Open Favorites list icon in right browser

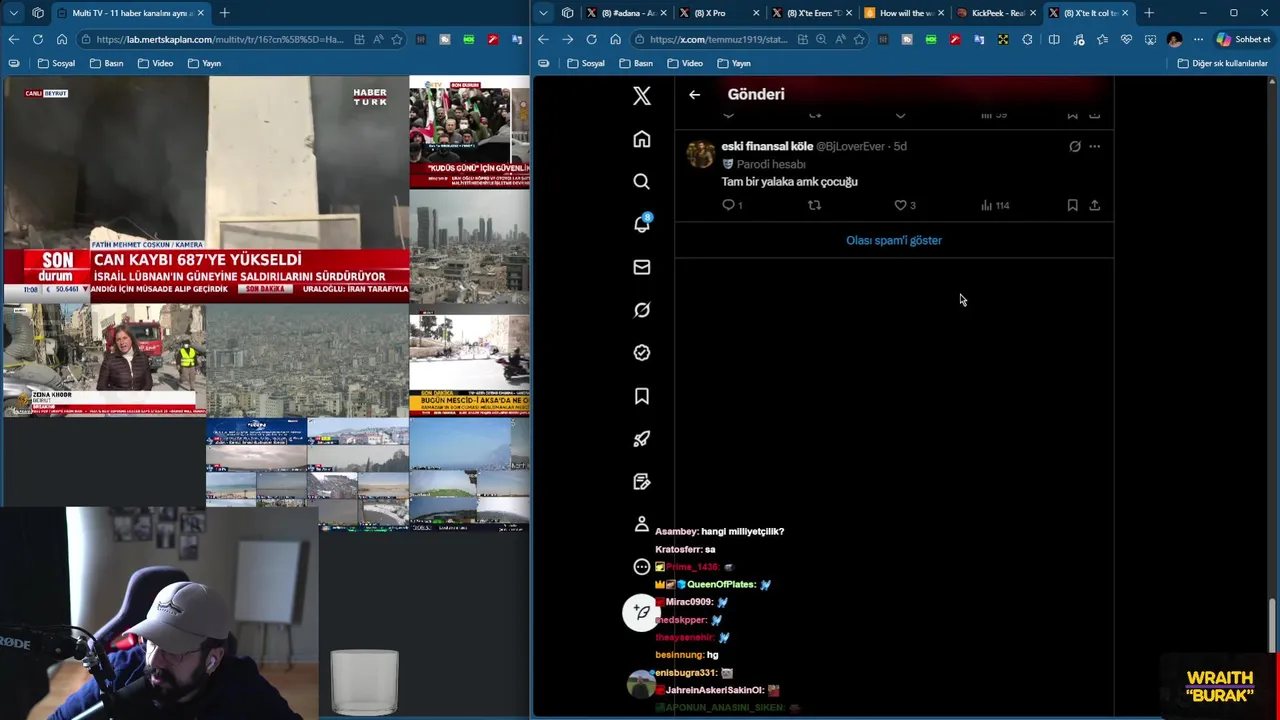coord(1102,39)
